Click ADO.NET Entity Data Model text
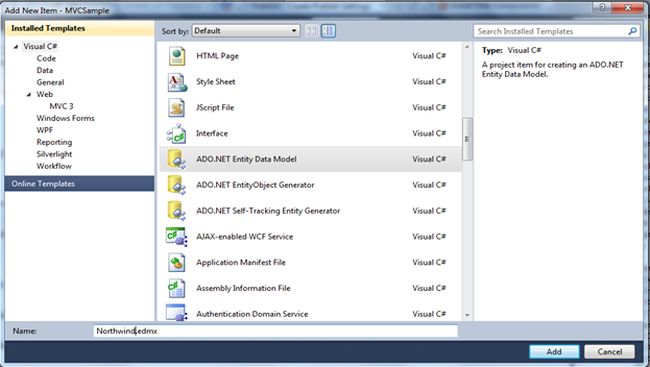Image resolution: width=650 pixels, height=367 pixels. (x=246, y=159)
